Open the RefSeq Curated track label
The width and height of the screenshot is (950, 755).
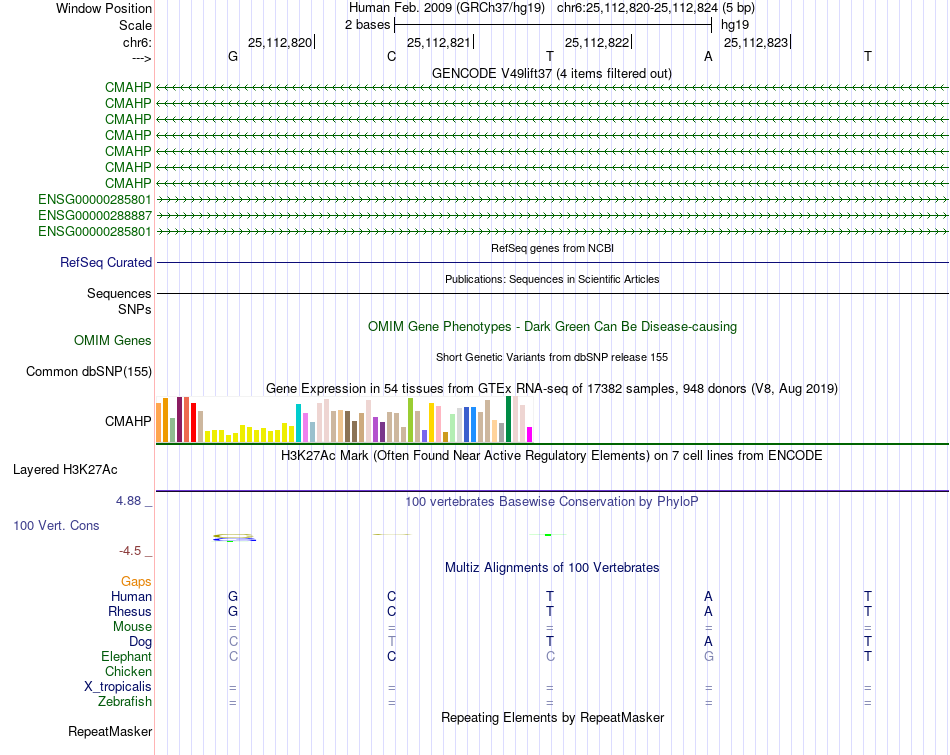[106, 262]
